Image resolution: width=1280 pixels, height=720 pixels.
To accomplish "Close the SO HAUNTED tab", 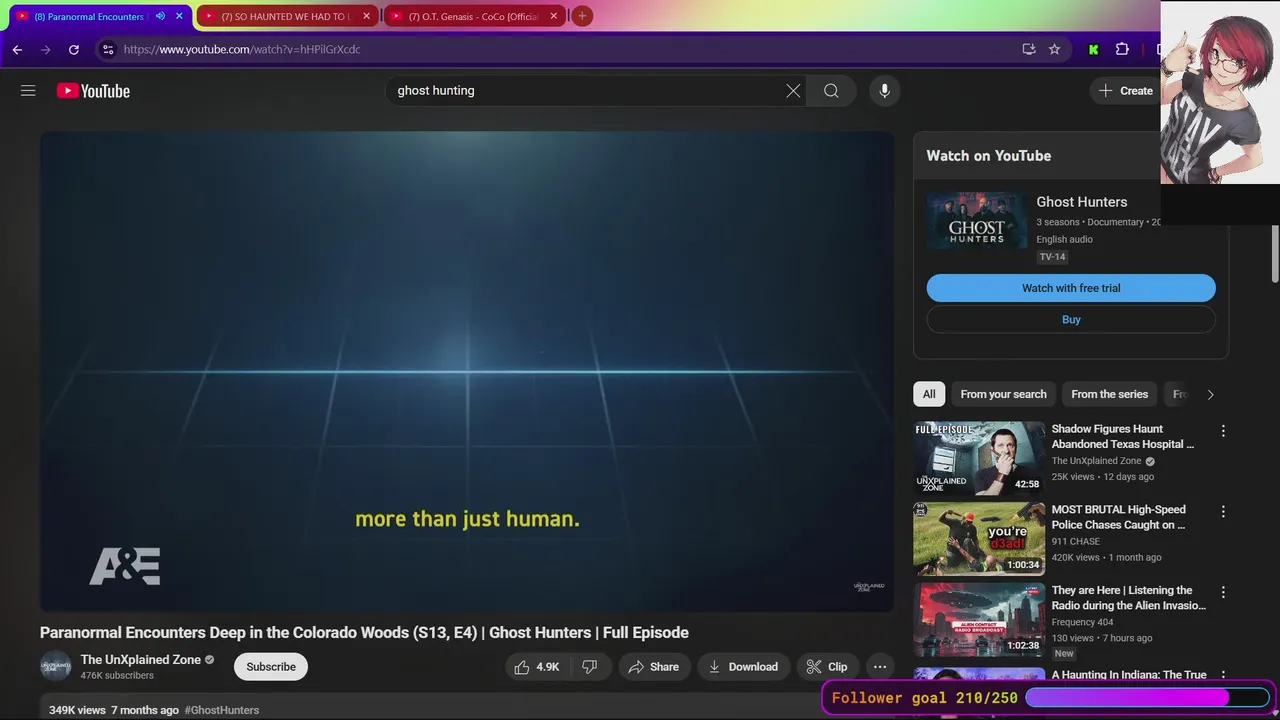I will click(x=366, y=16).
